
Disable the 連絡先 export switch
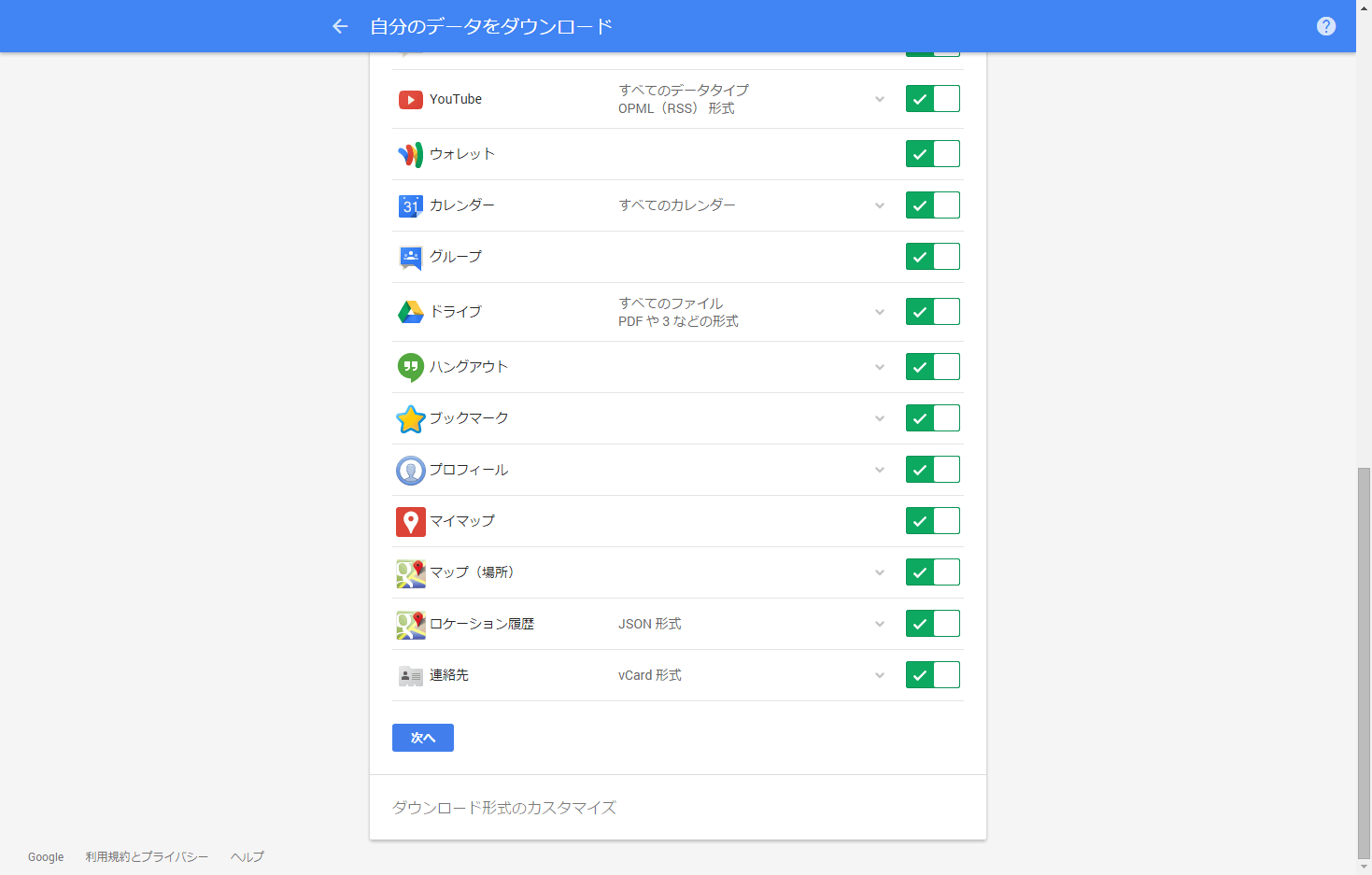933,675
